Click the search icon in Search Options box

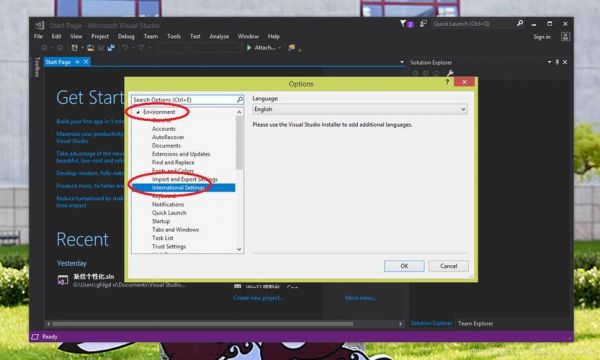[x=240, y=99]
